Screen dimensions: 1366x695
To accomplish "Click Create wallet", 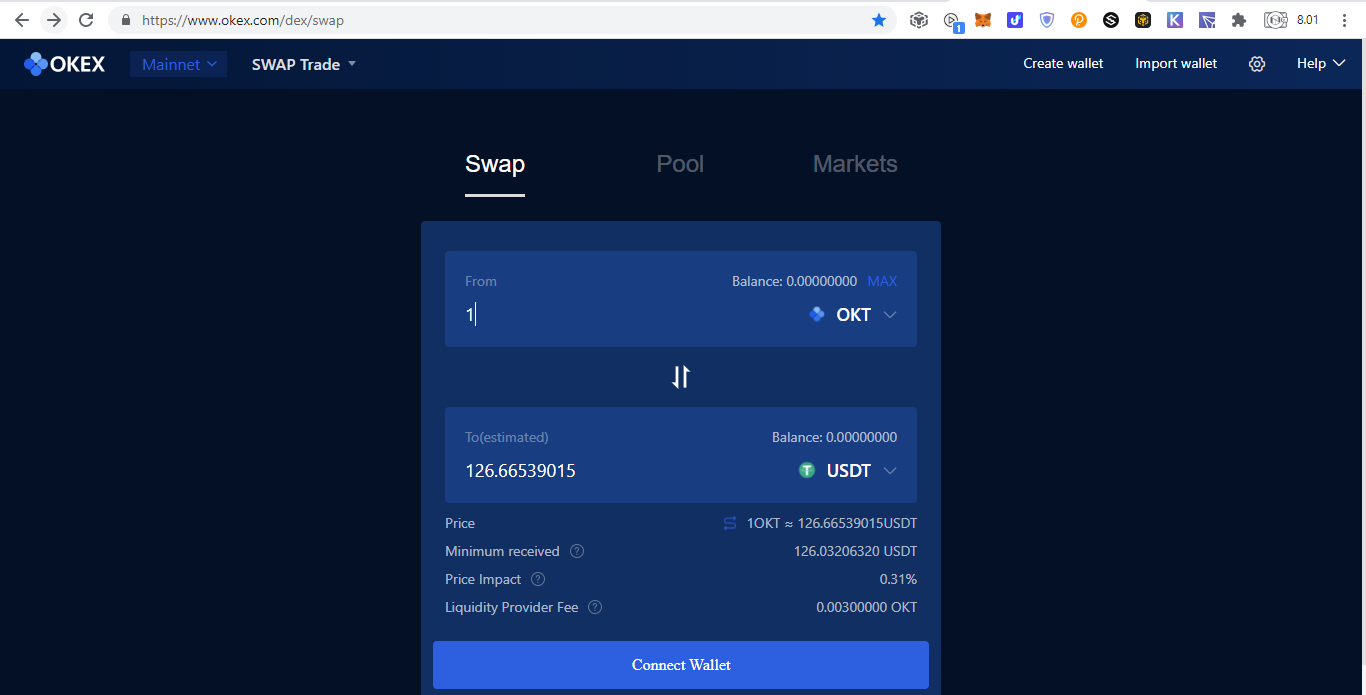I will point(1063,64).
